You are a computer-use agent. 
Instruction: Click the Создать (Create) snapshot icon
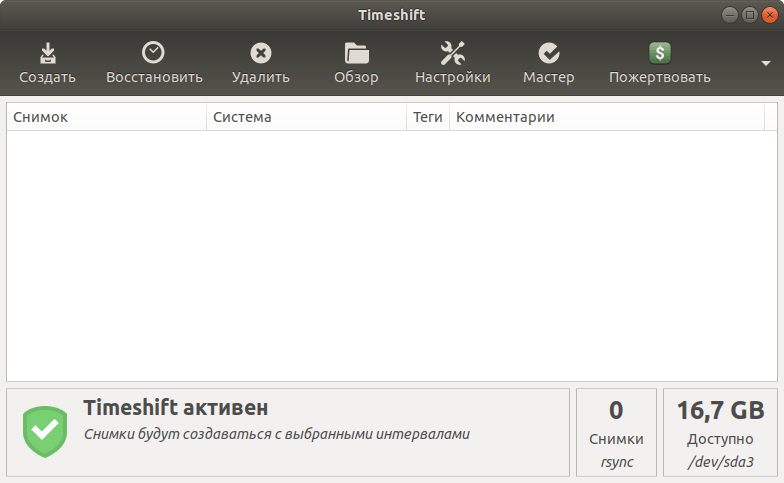(x=48, y=53)
